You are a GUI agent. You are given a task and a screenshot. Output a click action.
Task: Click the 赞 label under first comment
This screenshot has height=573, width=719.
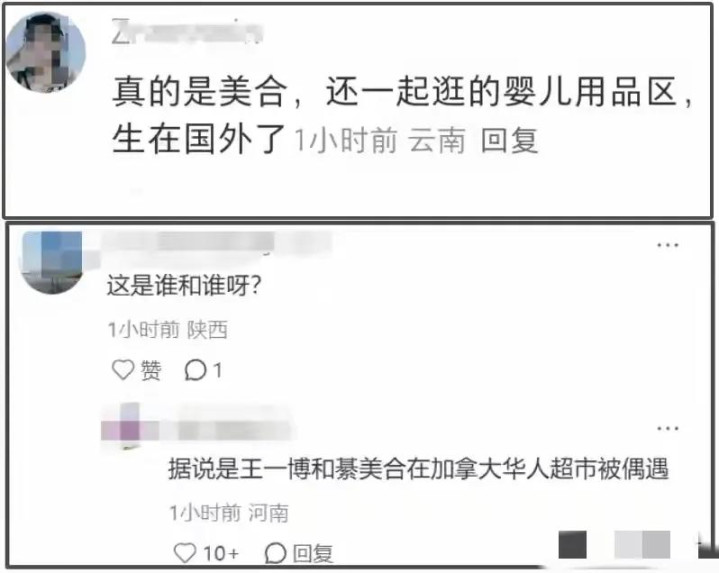pyautogui.click(x=150, y=370)
